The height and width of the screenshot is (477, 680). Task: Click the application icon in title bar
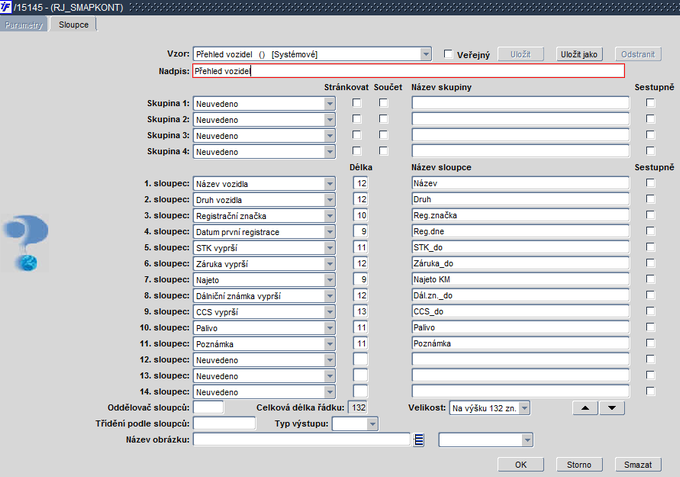[x=7, y=7]
